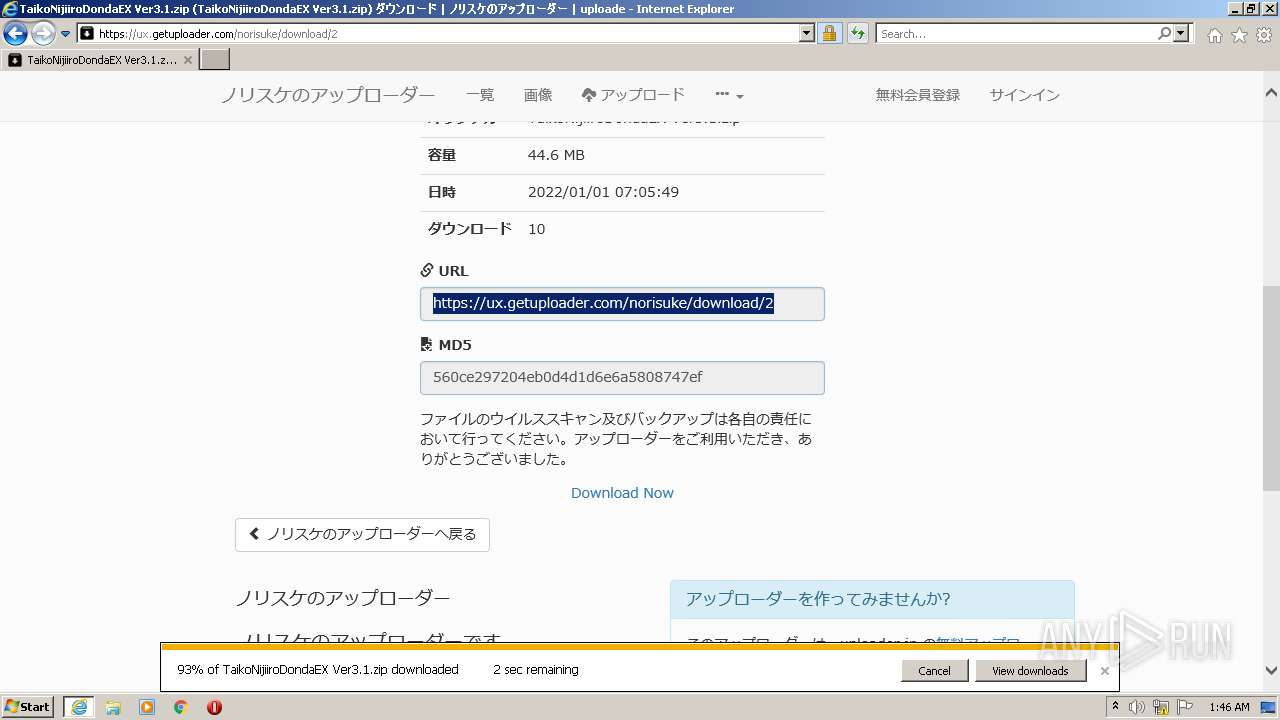Click the network tray icon
This screenshot has width=1280, height=720.
(1161, 707)
